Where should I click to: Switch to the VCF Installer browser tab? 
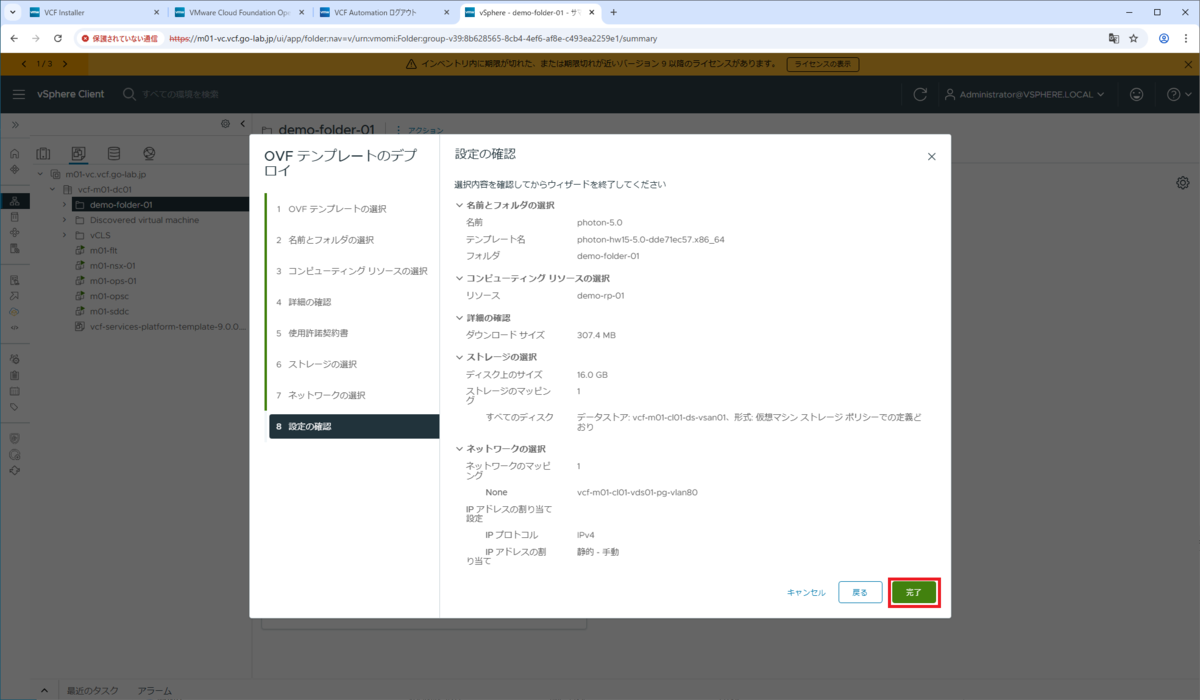[x=92, y=12]
